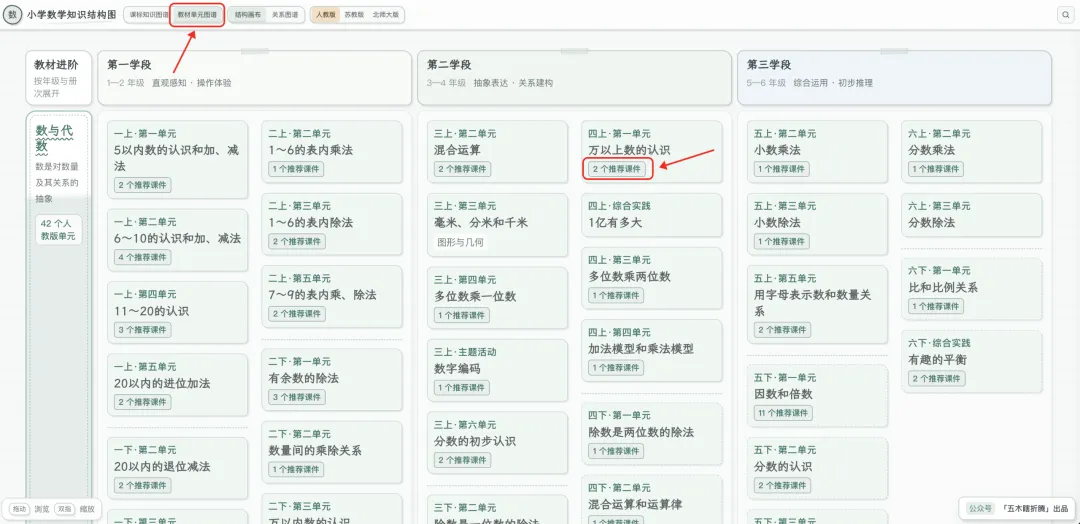Image resolution: width=1080 pixels, height=524 pixels.
Task: Switch to 课标知识图谱 tab
Action: 149,14
